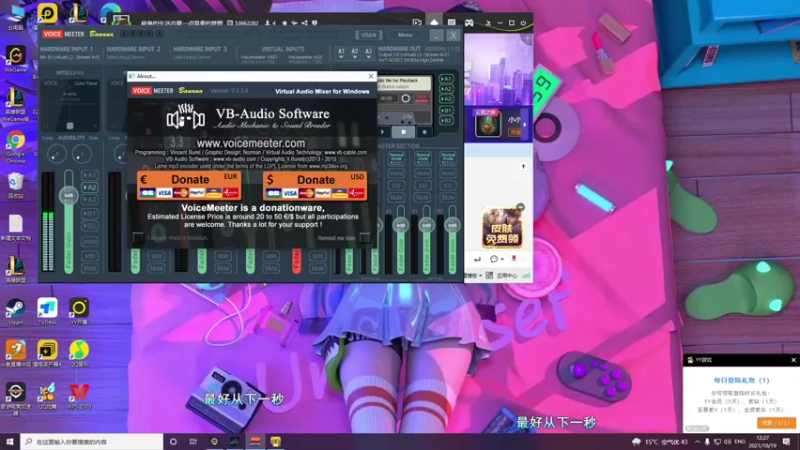Toggle A3 bus on Hardware Input 1 strip

pos(90,199)
